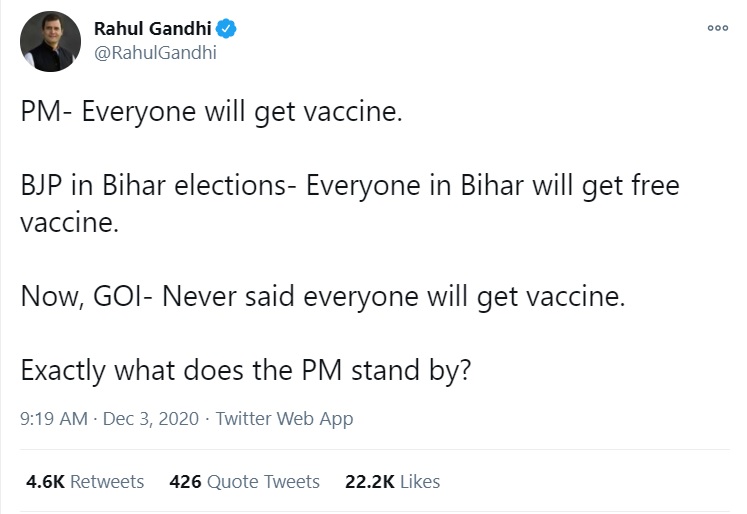Open the @RahulGandhi handle link

pyautogui.click(x=154, y=53)
